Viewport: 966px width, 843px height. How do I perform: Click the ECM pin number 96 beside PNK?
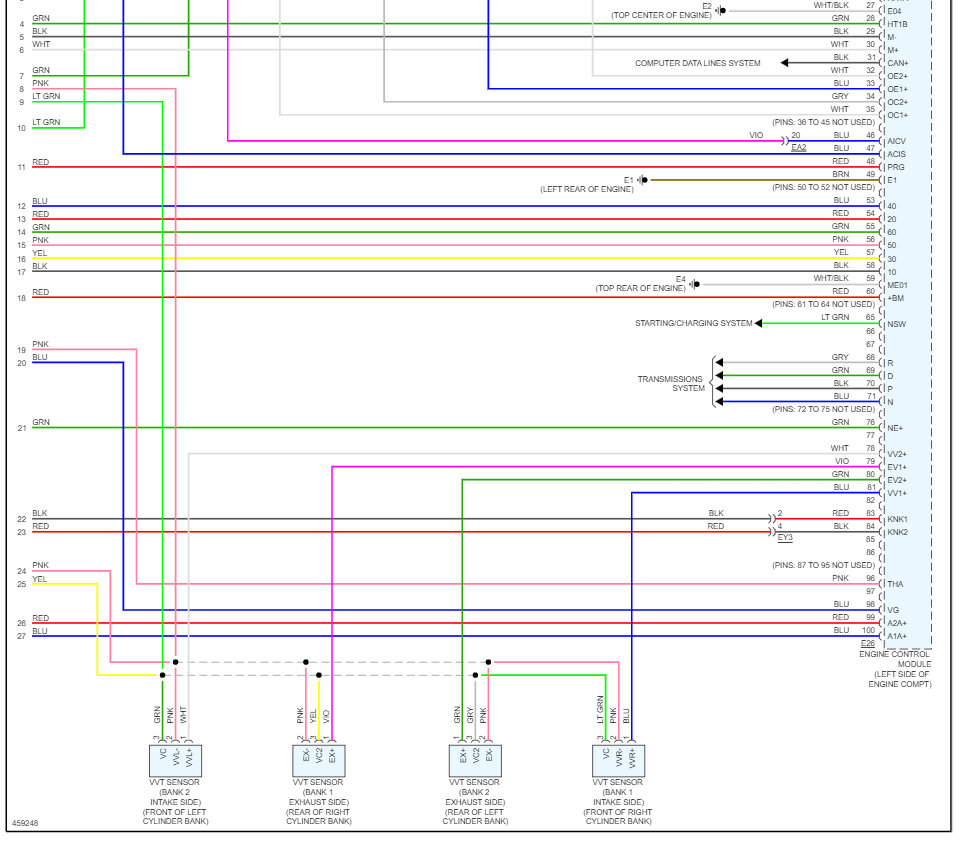(x=871, y=578)
